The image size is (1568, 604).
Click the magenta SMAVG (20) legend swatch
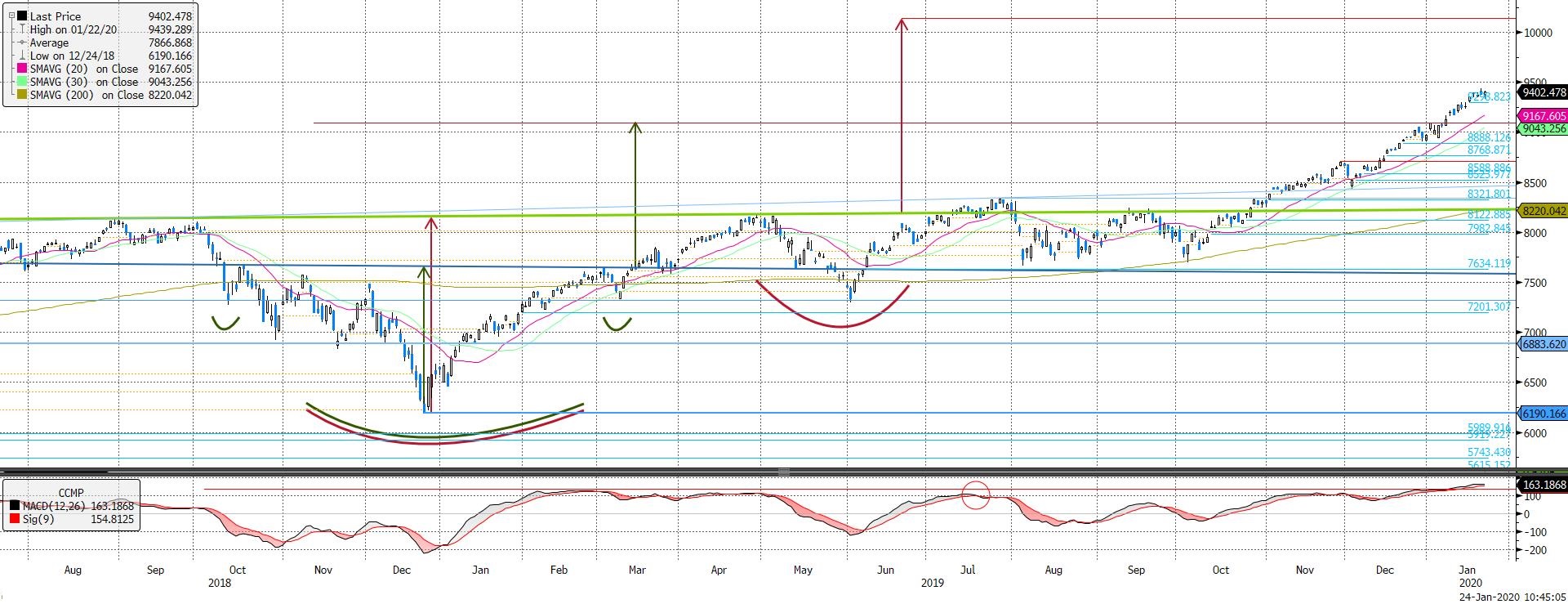[21, 69]
